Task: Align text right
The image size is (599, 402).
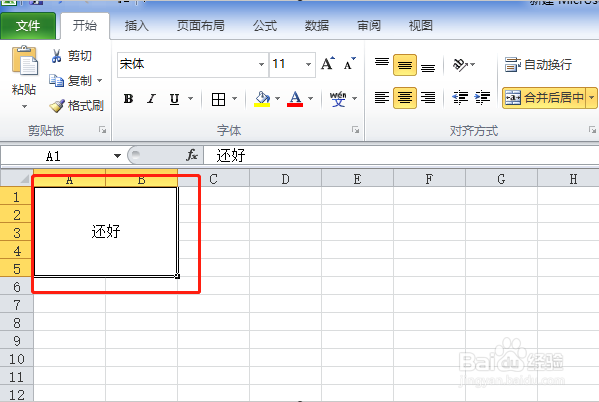Action: 428,98
